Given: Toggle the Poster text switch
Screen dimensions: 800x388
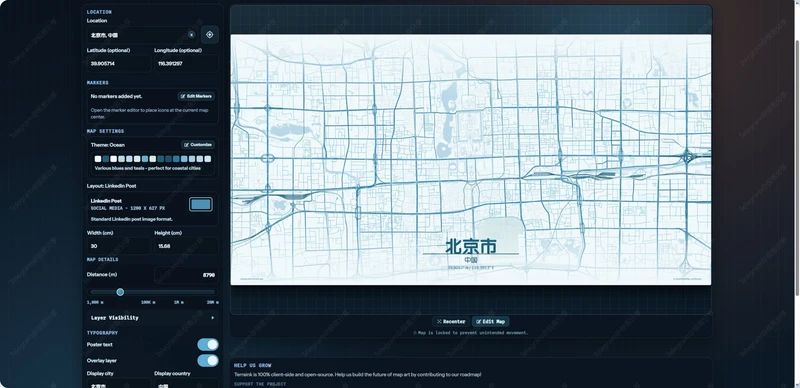Looking at the screenshot, I should pos(208,345).
